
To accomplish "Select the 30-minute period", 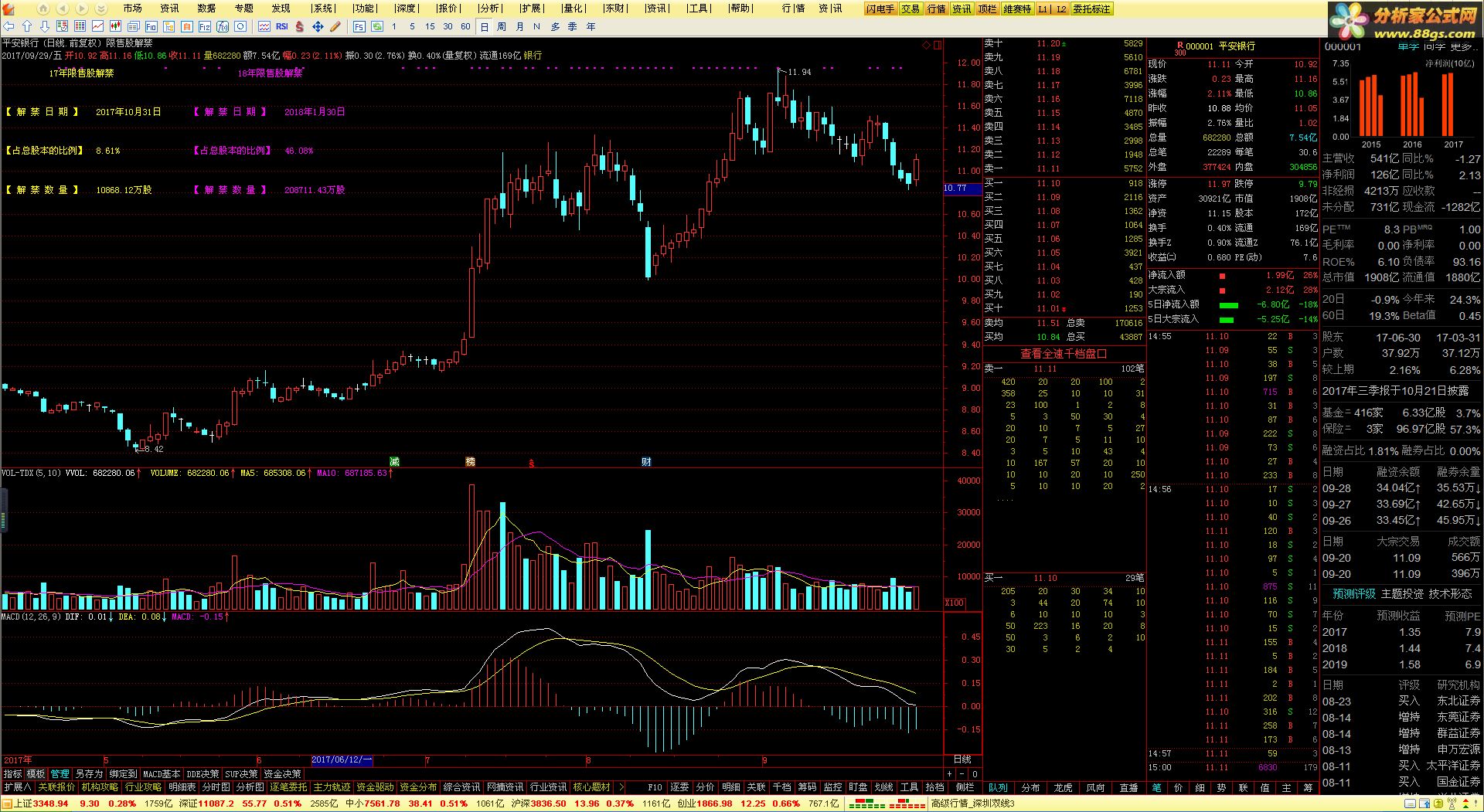I will click(448, 26).
